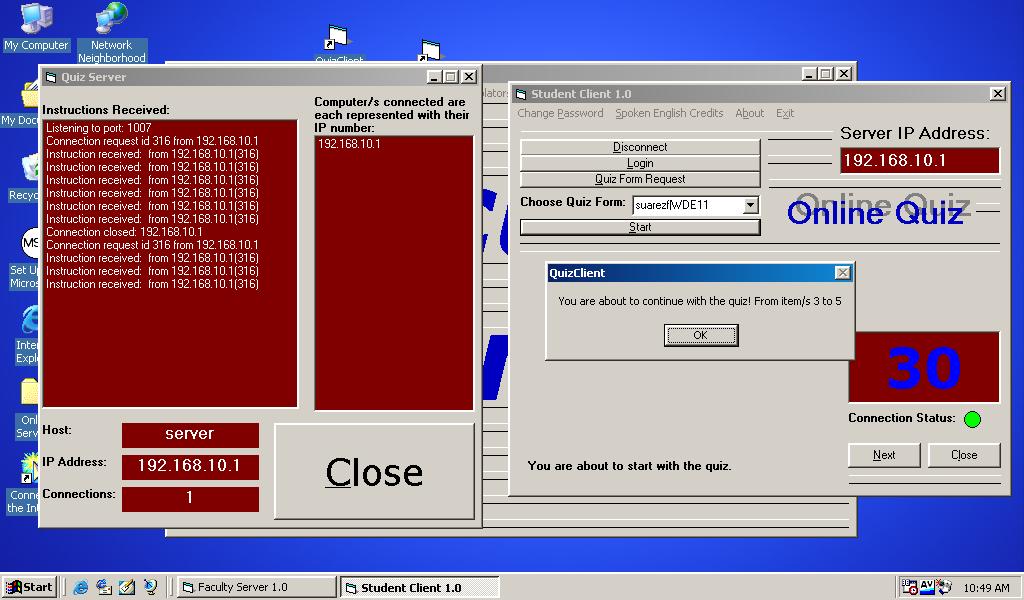Launch Outlook Express from quick launch bar
The width and height of the screenshot is (1024, 600).
(x=104, y=587)
